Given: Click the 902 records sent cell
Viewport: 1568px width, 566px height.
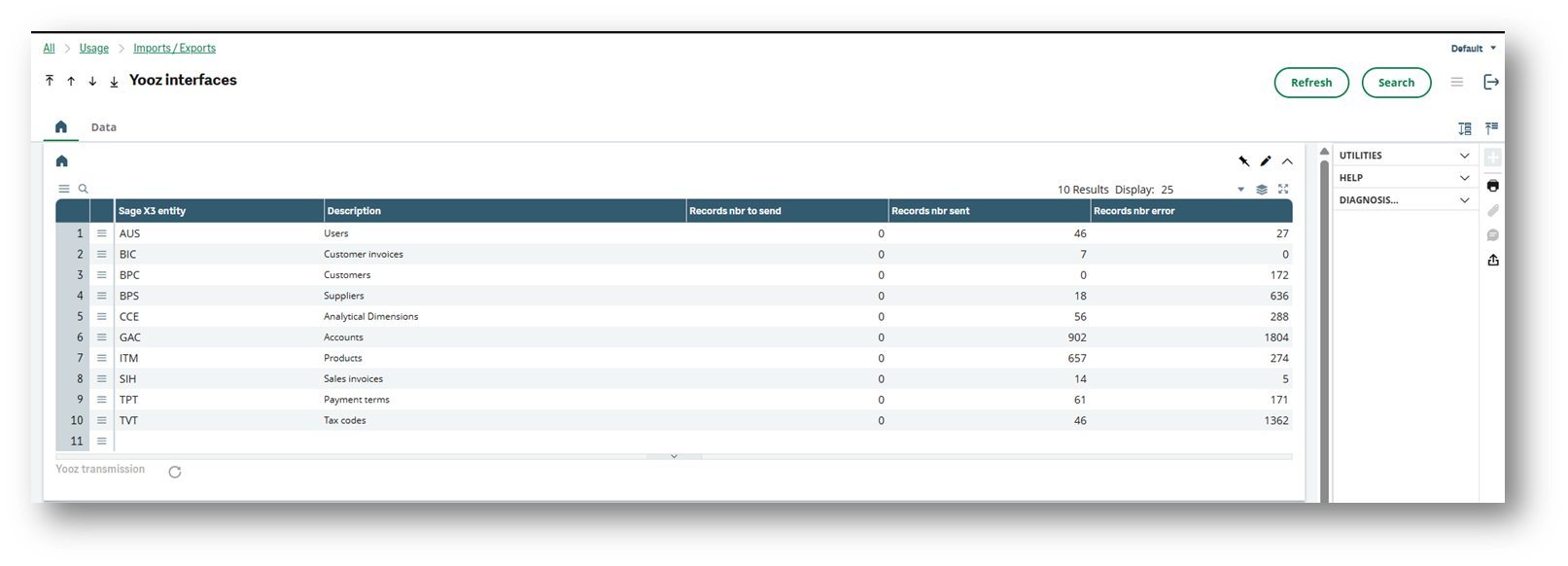Looking at the screenshot, I should (x=990, y=337).
